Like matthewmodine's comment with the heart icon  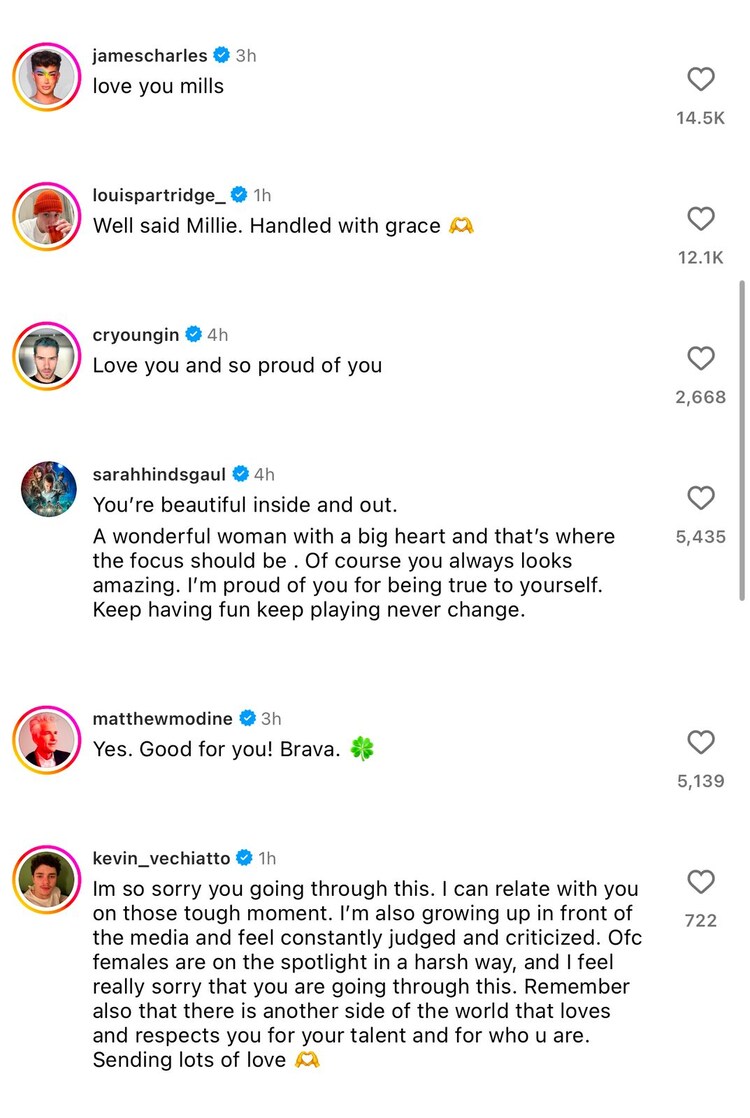pyautogui.click(x=701, y=743)
